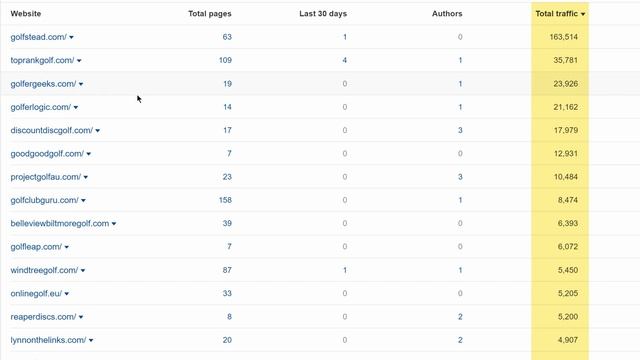Click authors value 2 for reaperdiscs.com
The height and width of the screenshot is (360, 640).
[x=460, y=316]
